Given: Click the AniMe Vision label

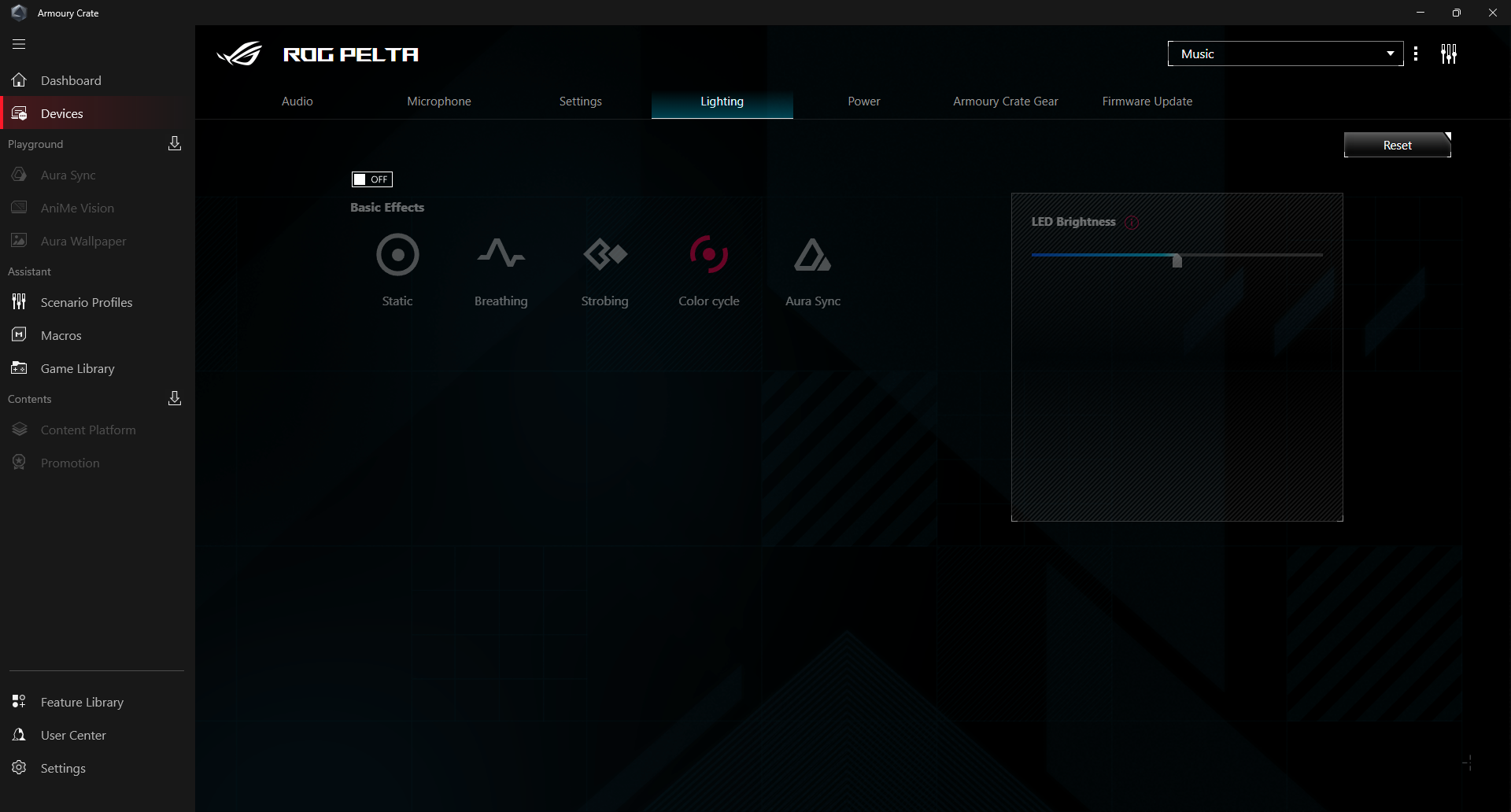Looking at the screenshot, I should tap(77, 208).
